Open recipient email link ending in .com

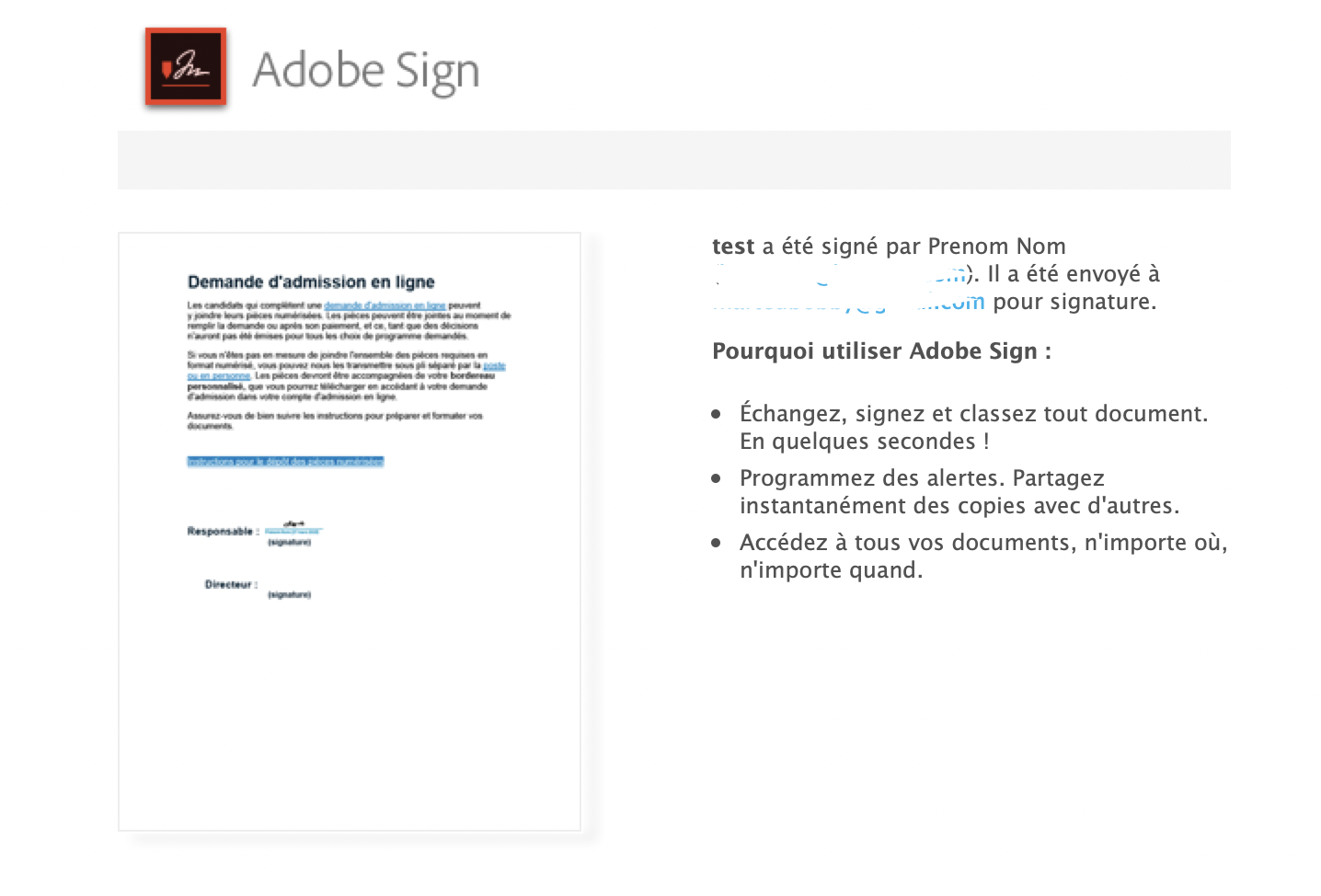[848, 303]
